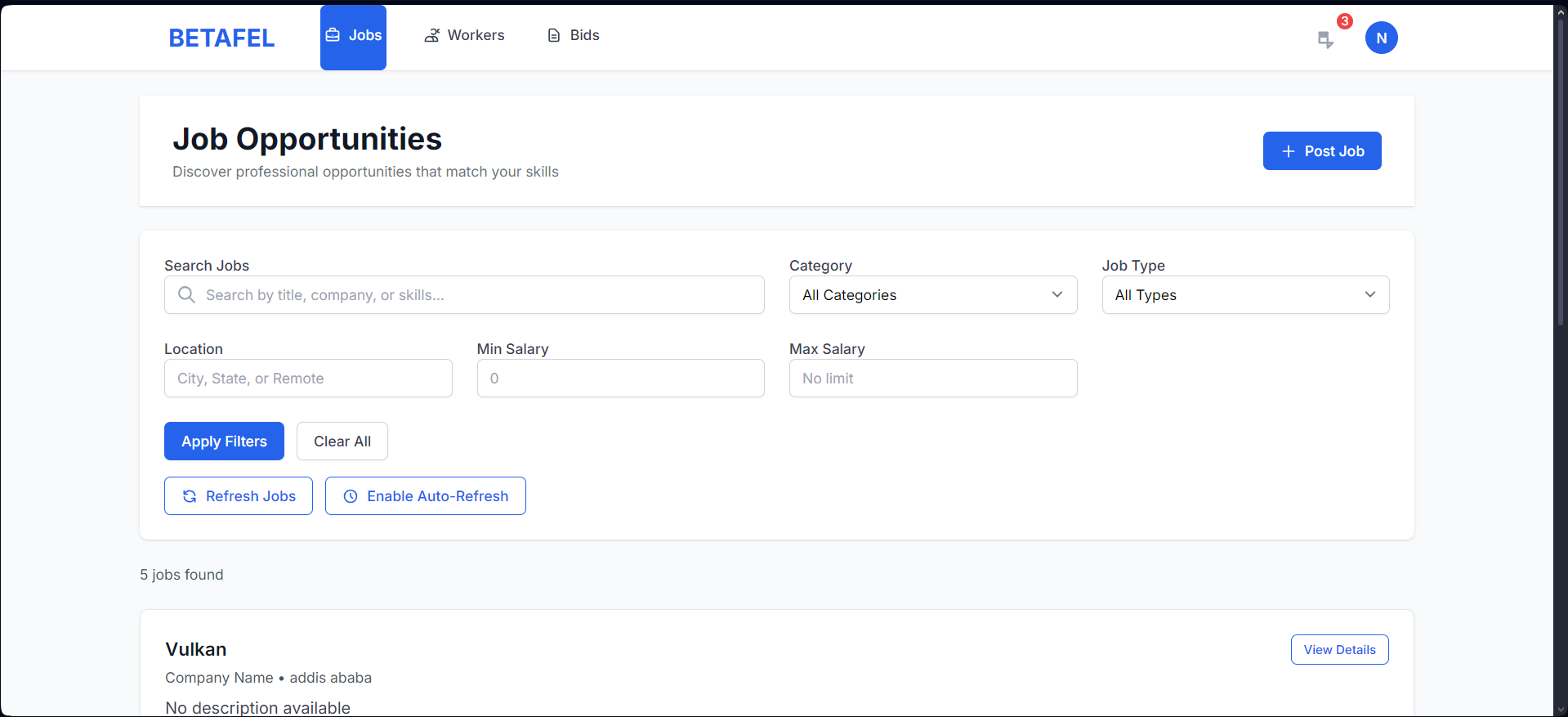Go to the BETAFEL home logo
The width and height of the screenshot is (1568, 717).
pyautogui.click(x=221, y=38)
